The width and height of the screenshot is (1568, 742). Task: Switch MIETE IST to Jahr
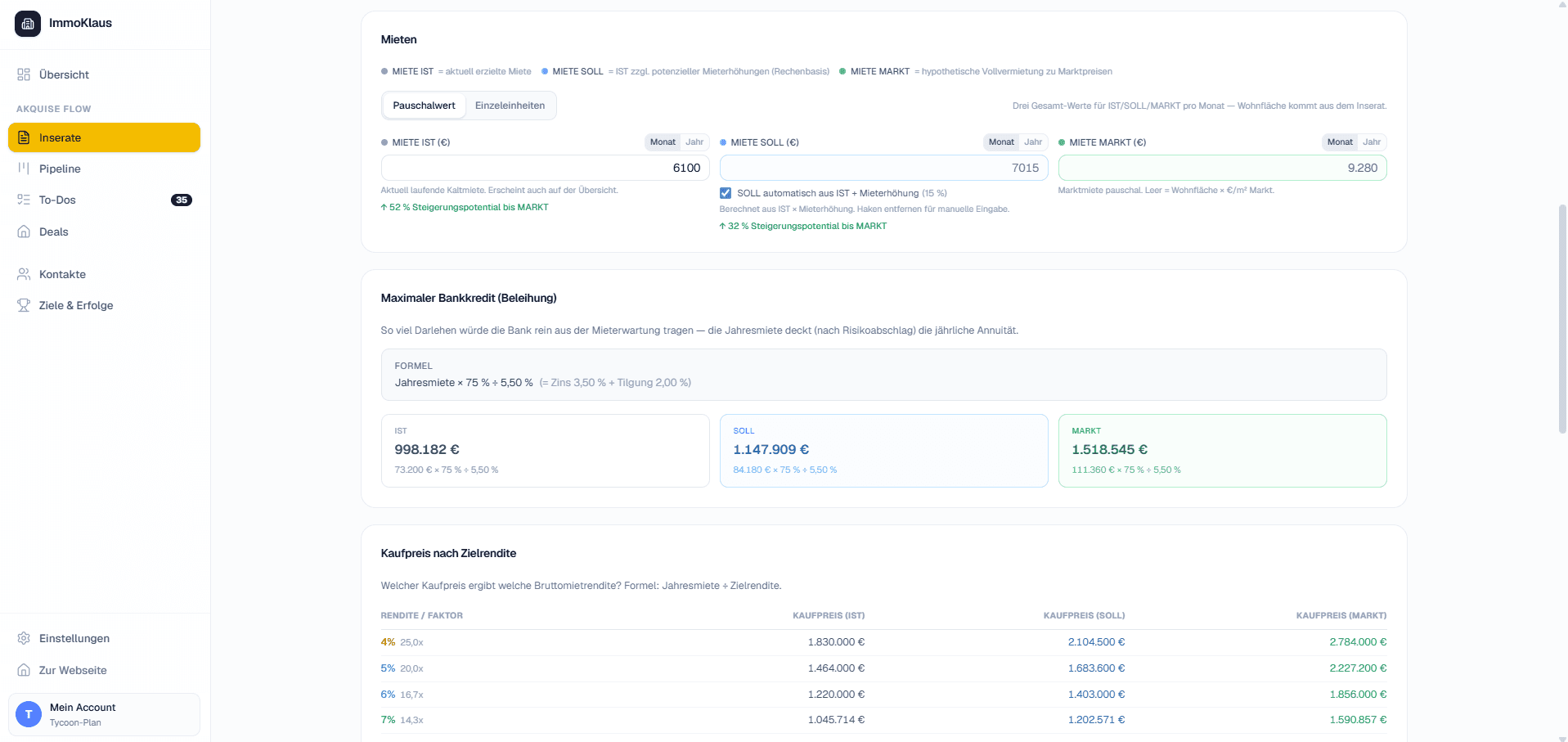694,142
